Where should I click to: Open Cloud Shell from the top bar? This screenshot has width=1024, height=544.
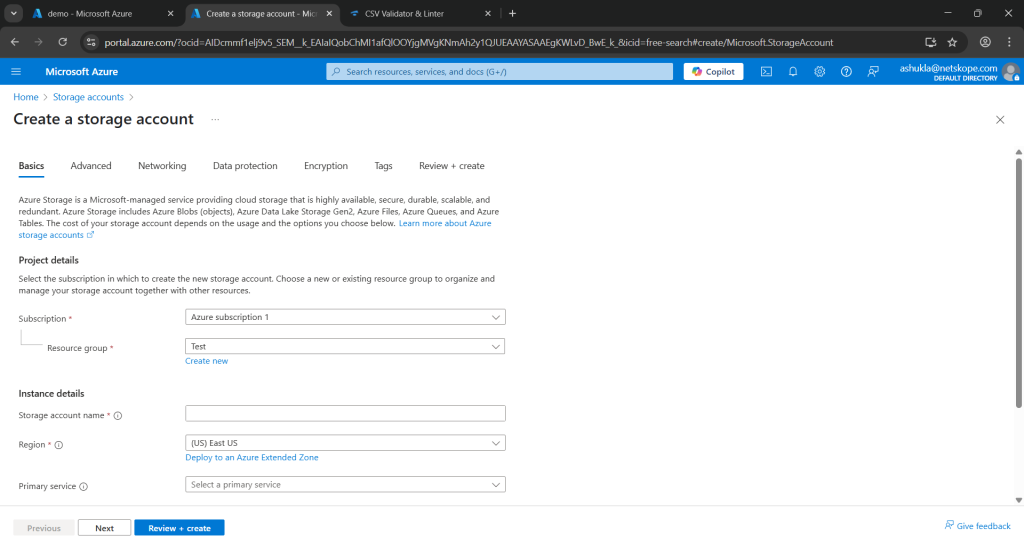pos(766,72)
